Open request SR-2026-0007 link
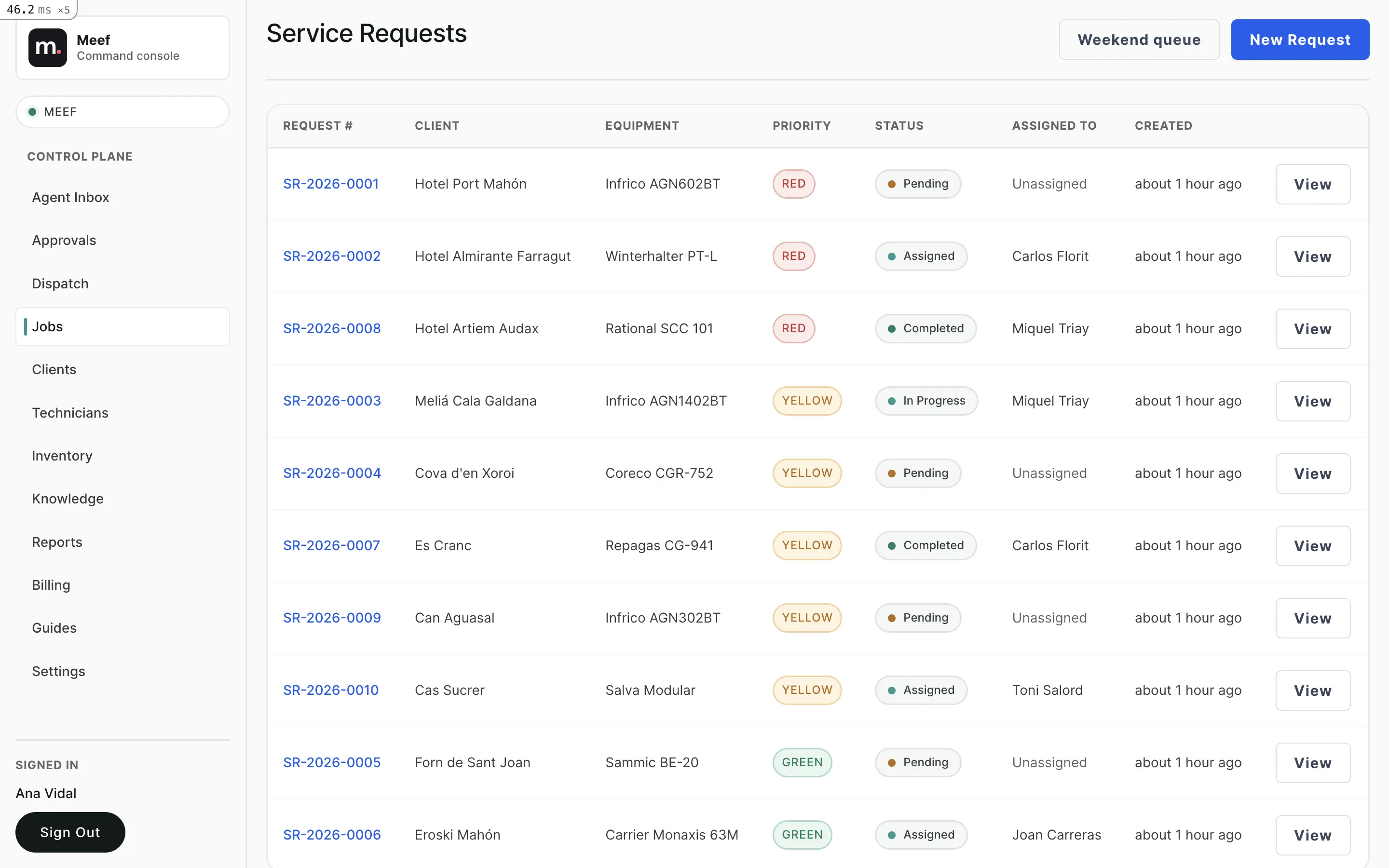Screen dimensions: 1389x868 tap(331, 545)
